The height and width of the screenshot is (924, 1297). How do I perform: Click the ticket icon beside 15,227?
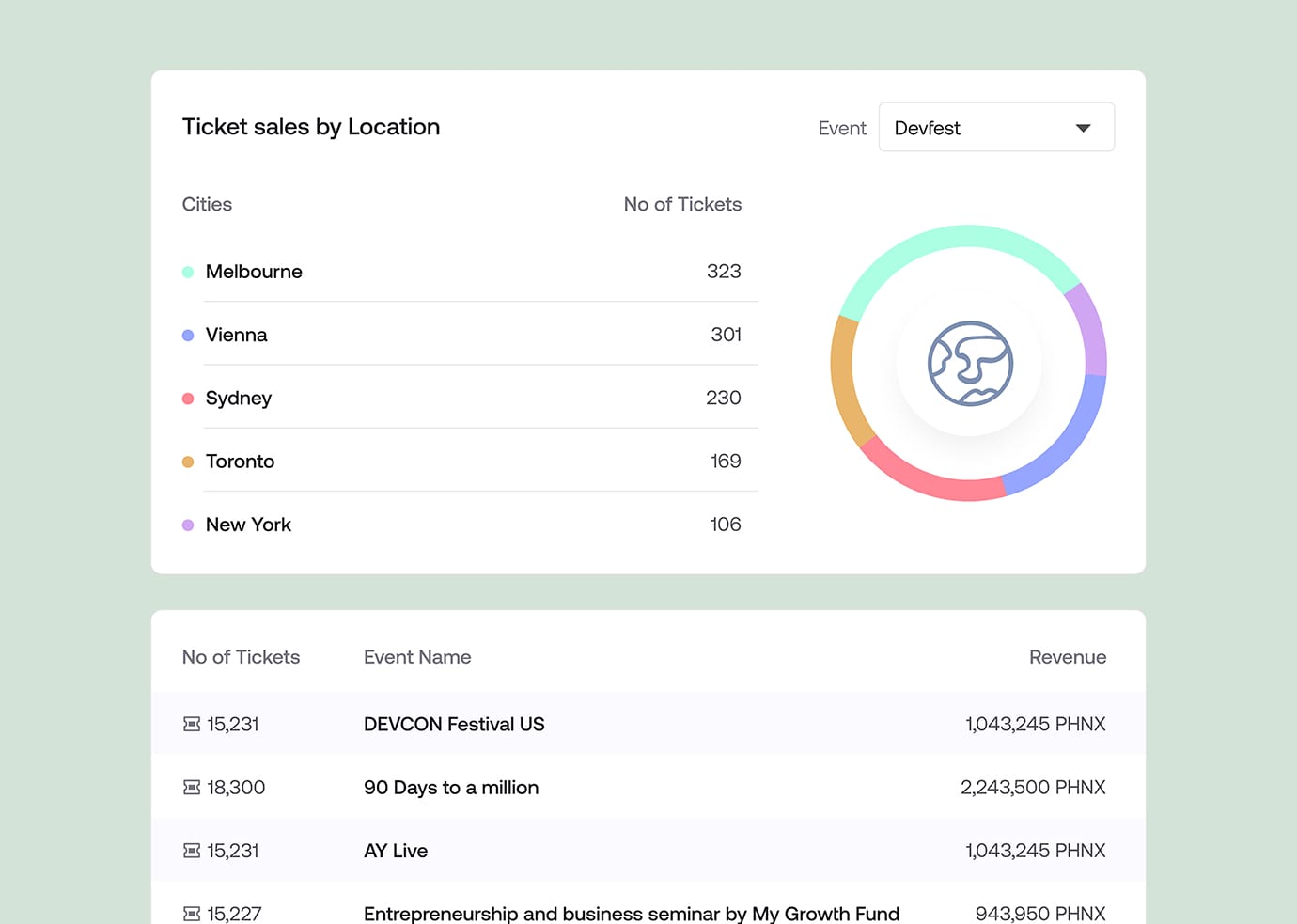[x=192, y=913]
